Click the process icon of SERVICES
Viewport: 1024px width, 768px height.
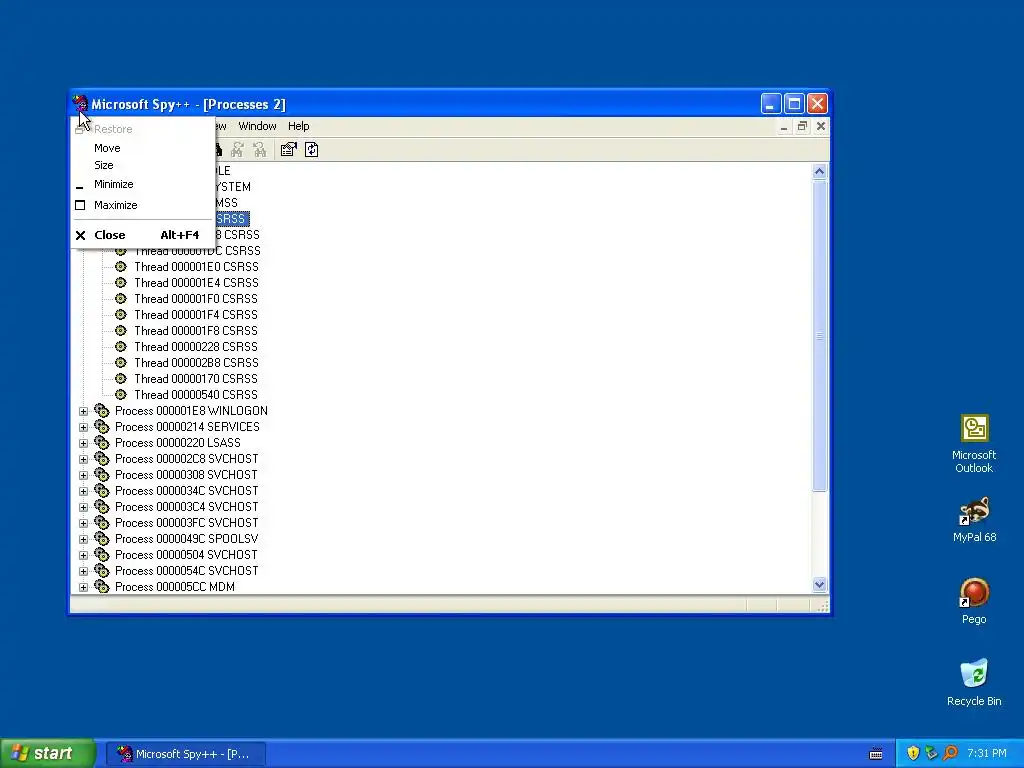[102, 426]
